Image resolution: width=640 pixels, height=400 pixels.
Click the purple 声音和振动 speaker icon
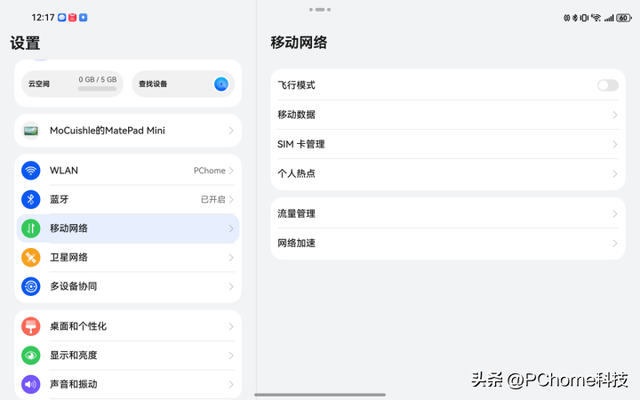pyautogui.click(x=31, y=384)
